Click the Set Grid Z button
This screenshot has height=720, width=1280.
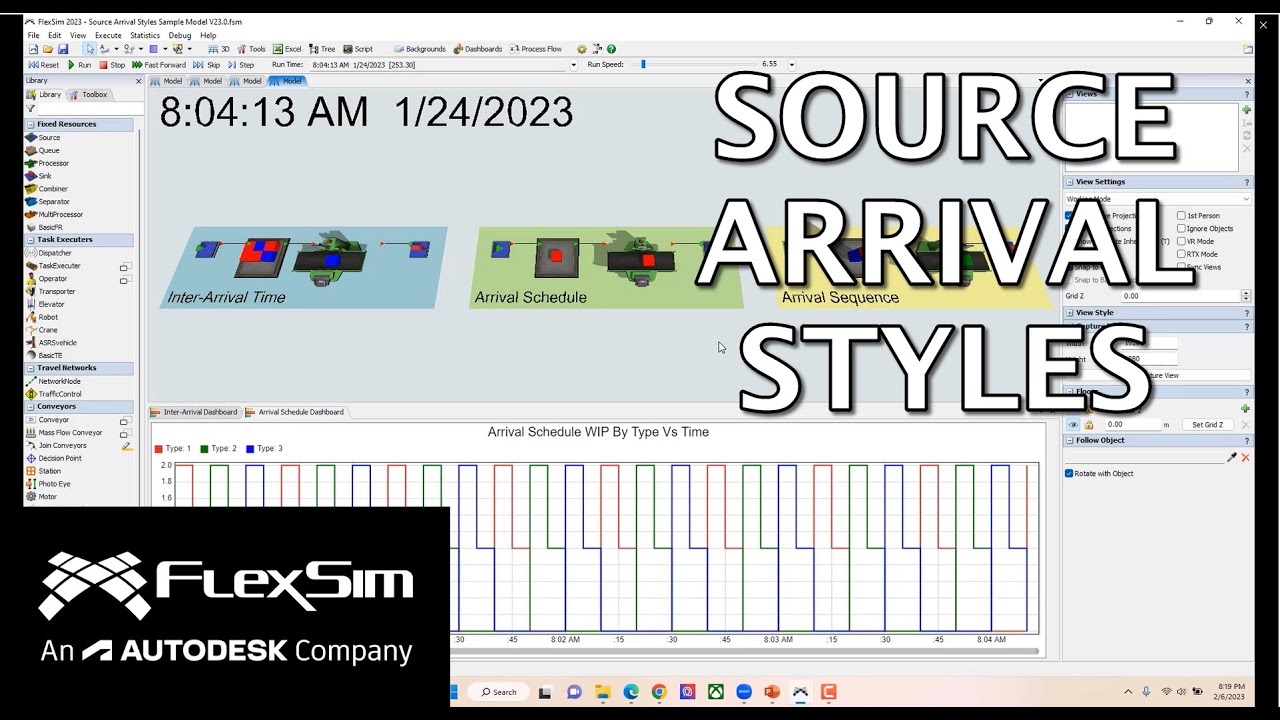(1208, 425)
